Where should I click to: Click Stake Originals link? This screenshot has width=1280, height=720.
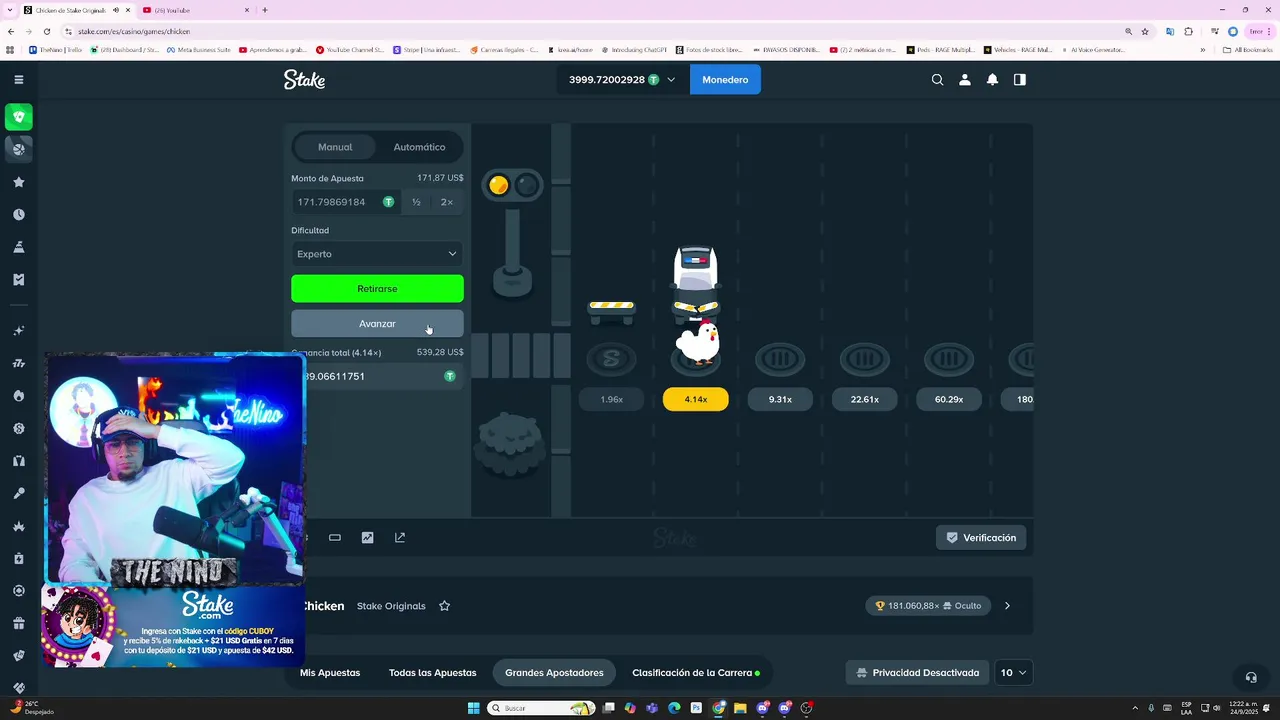coord(391,606)
